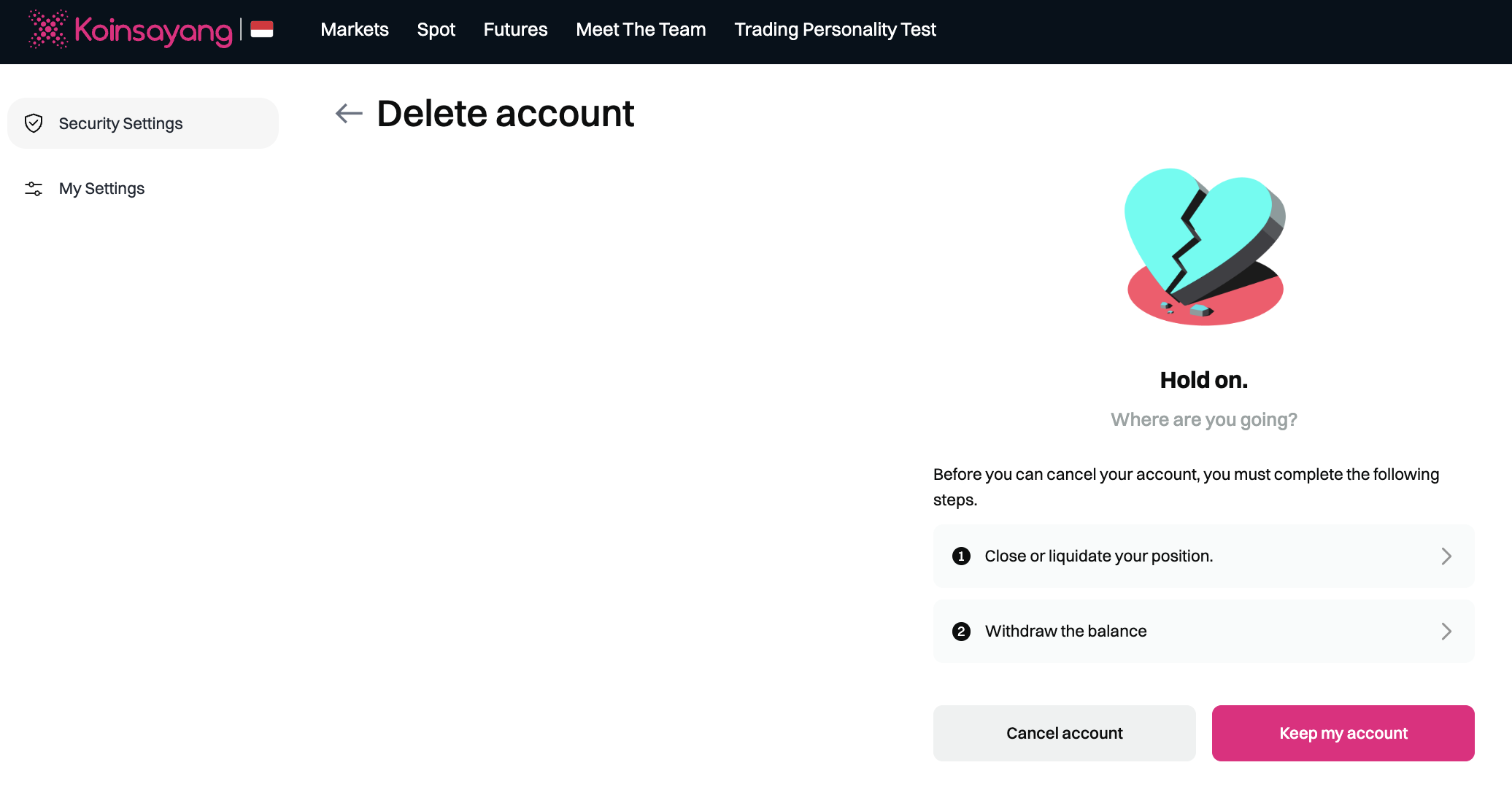
Task: Open the Trading Personality Test
Action: (835, 30)
